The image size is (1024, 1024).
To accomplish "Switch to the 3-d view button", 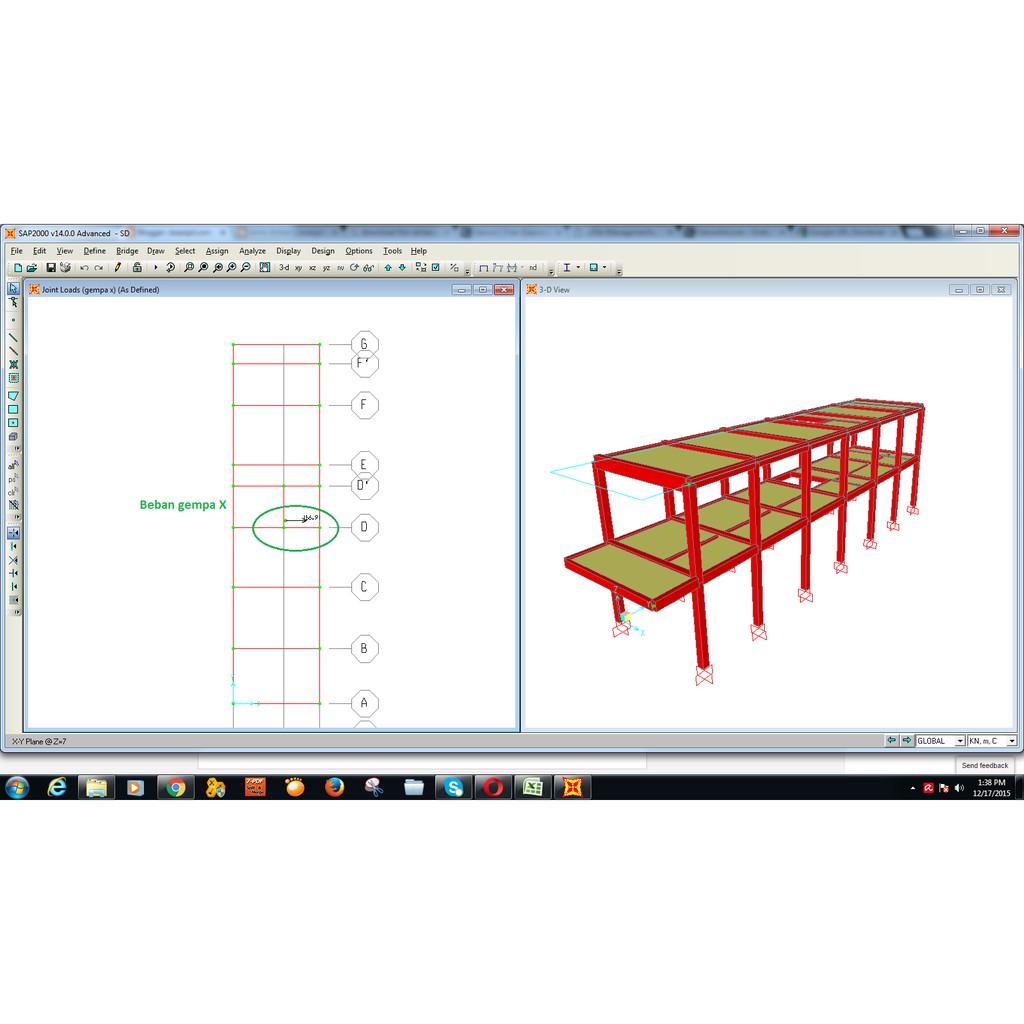I will coord(283,268).
